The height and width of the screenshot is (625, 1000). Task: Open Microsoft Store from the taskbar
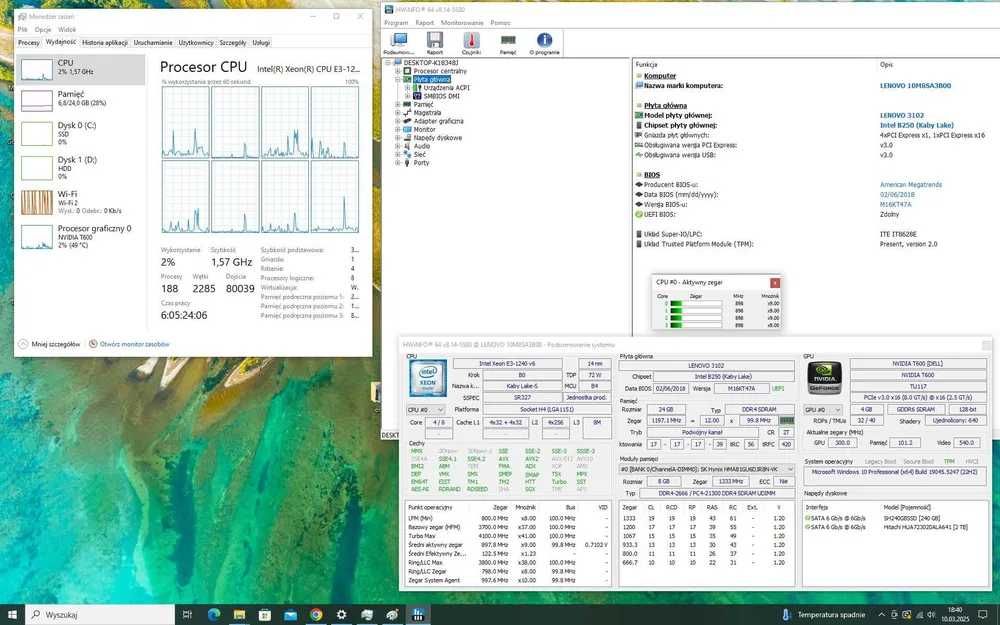click(265, 615)
